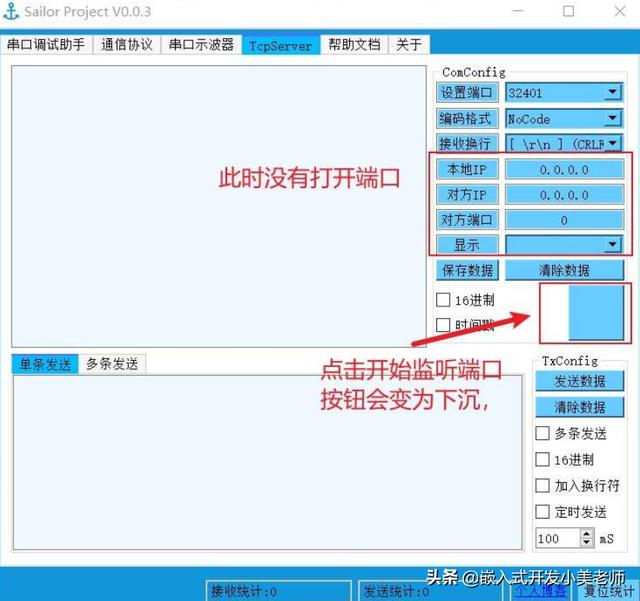Click the 发送统计:0 status field
Viewport: 640px width, 601px height.
pos(433,591)
